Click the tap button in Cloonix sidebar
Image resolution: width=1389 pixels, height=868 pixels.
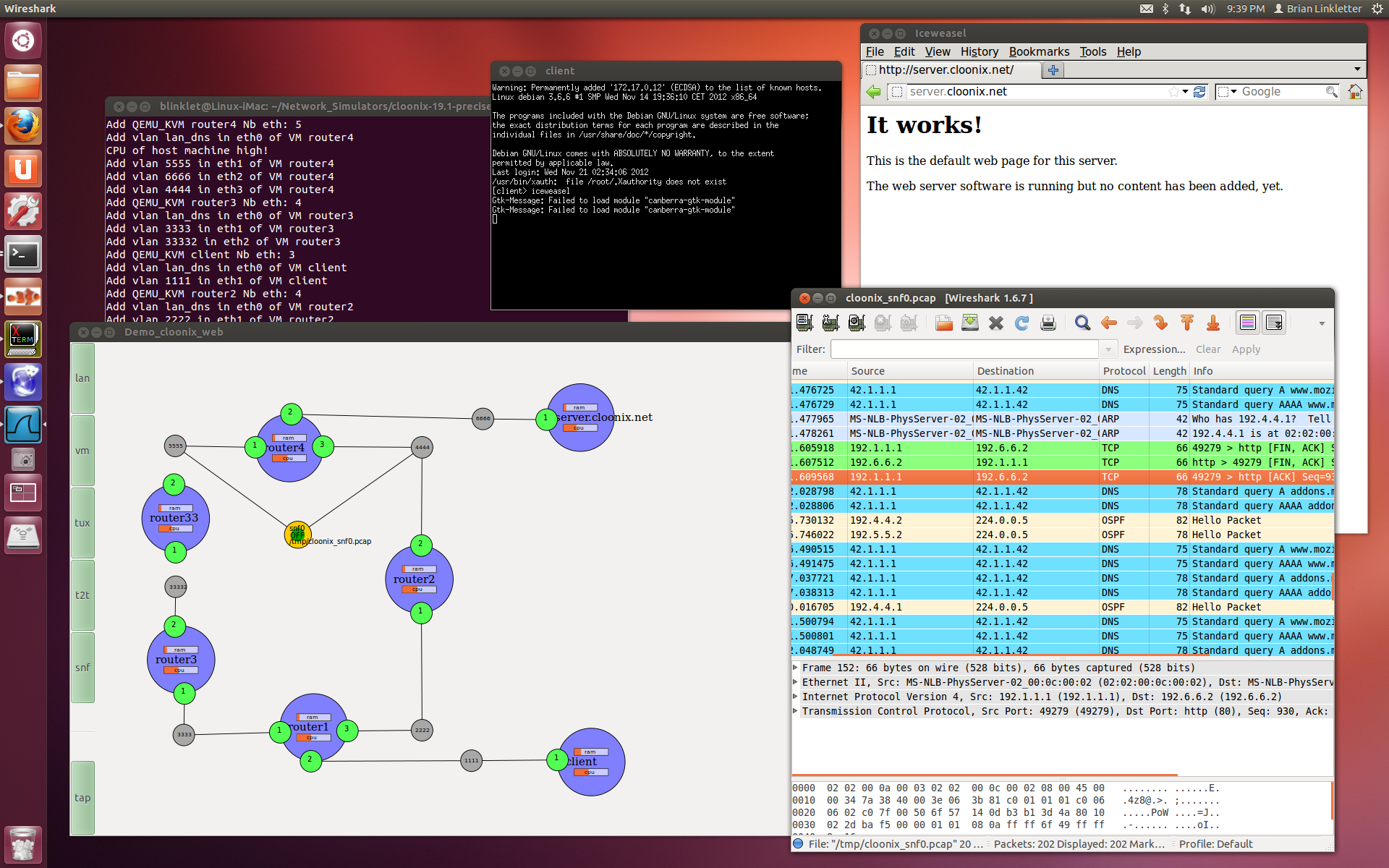click(x=82, y=798)
